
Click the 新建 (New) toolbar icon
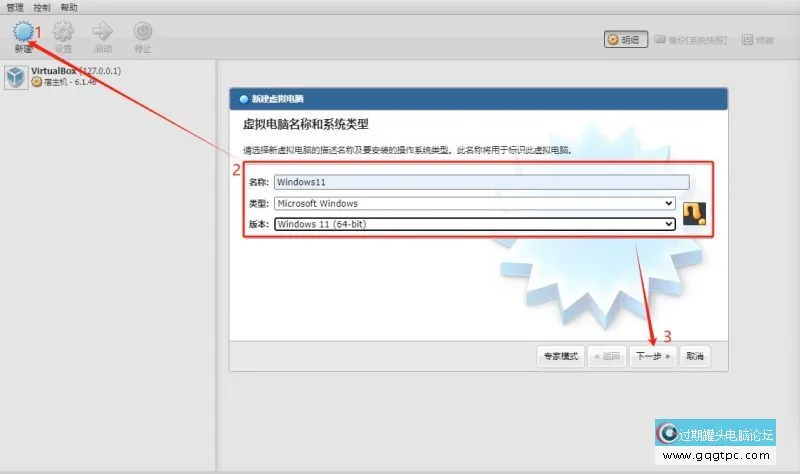pos(22,33)
